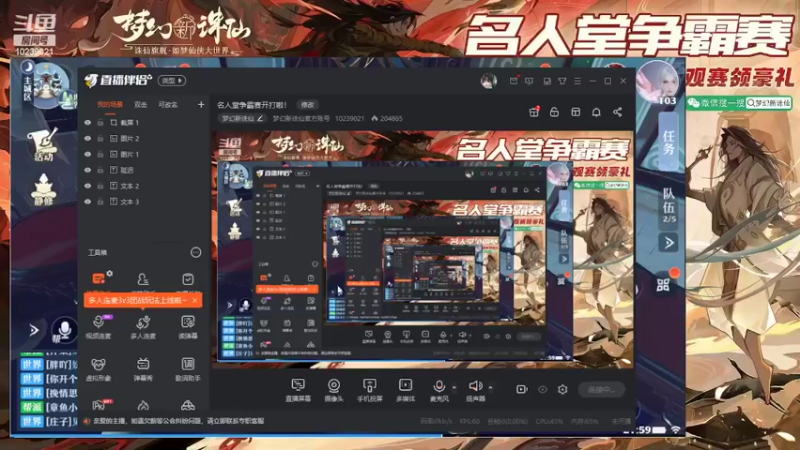The height and width of the screenshot is (450, 800).
Task: Open the flame popularity tool icon
Action: click(143, 406)
